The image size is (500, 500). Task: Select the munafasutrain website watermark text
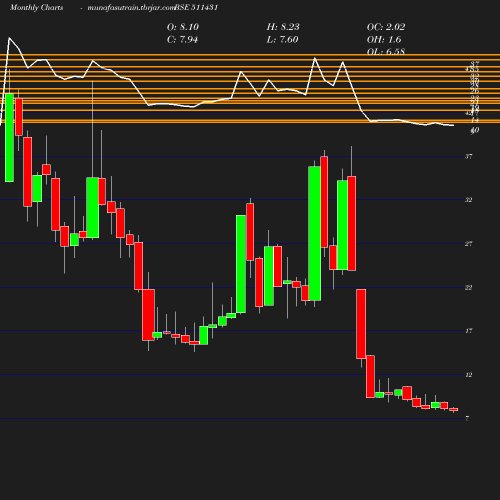coord(131,8)
